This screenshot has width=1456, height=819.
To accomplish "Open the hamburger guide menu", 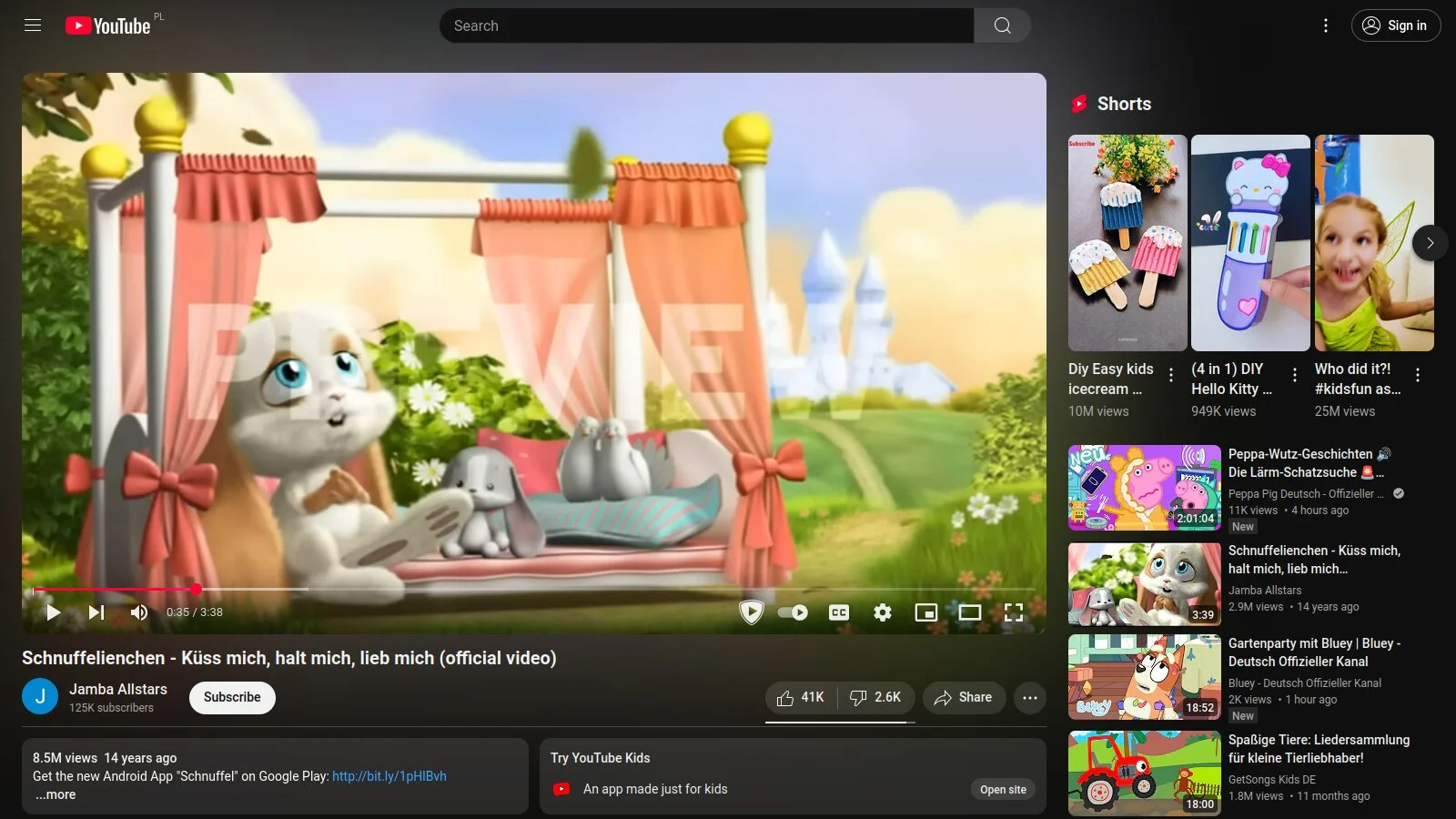I will [x=33, y=25].
